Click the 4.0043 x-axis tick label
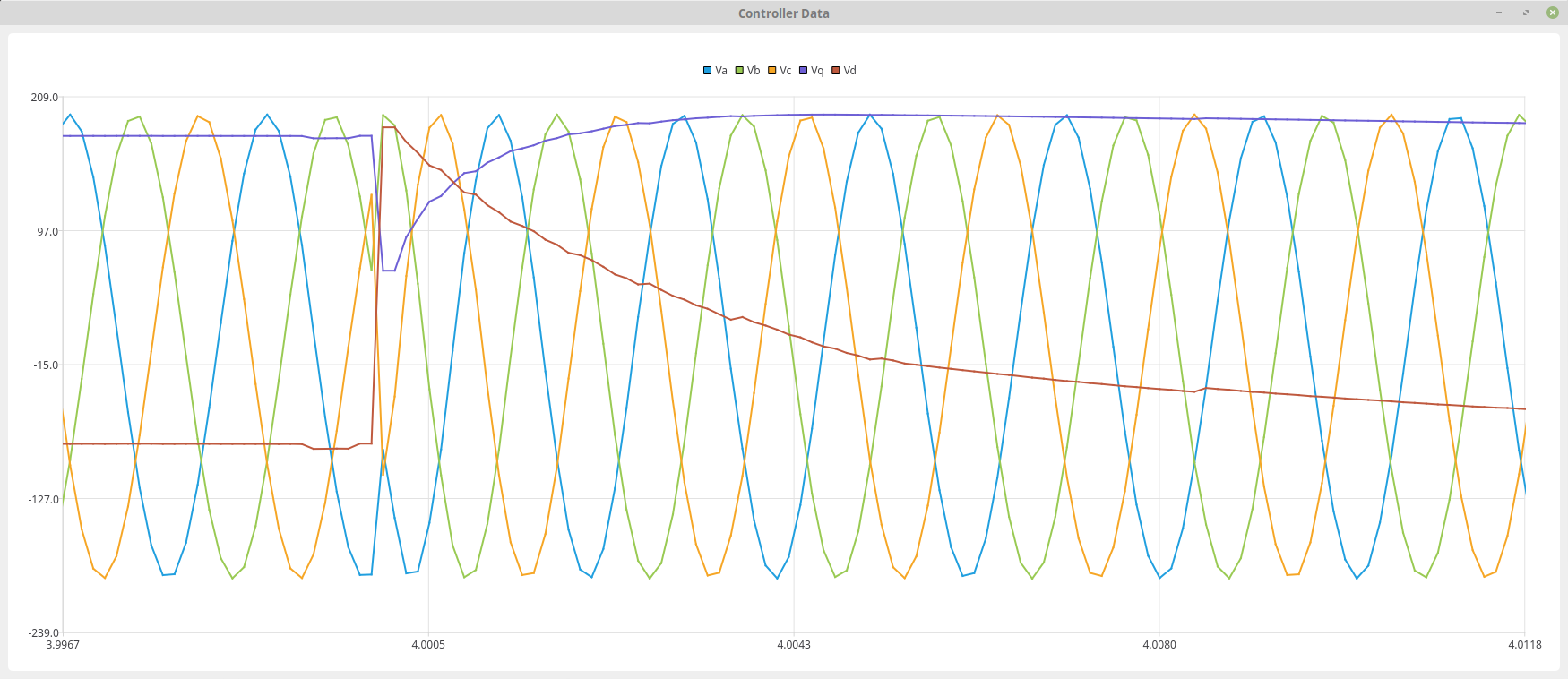Screen dimensions: 1568x679 click(x=793, y=645)
